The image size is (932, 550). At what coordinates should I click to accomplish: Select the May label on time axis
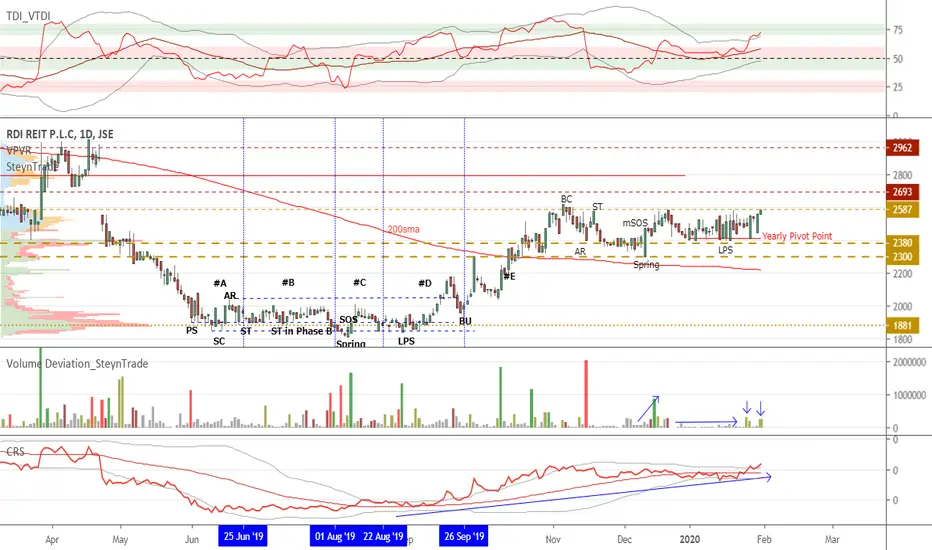coord(120,539)
